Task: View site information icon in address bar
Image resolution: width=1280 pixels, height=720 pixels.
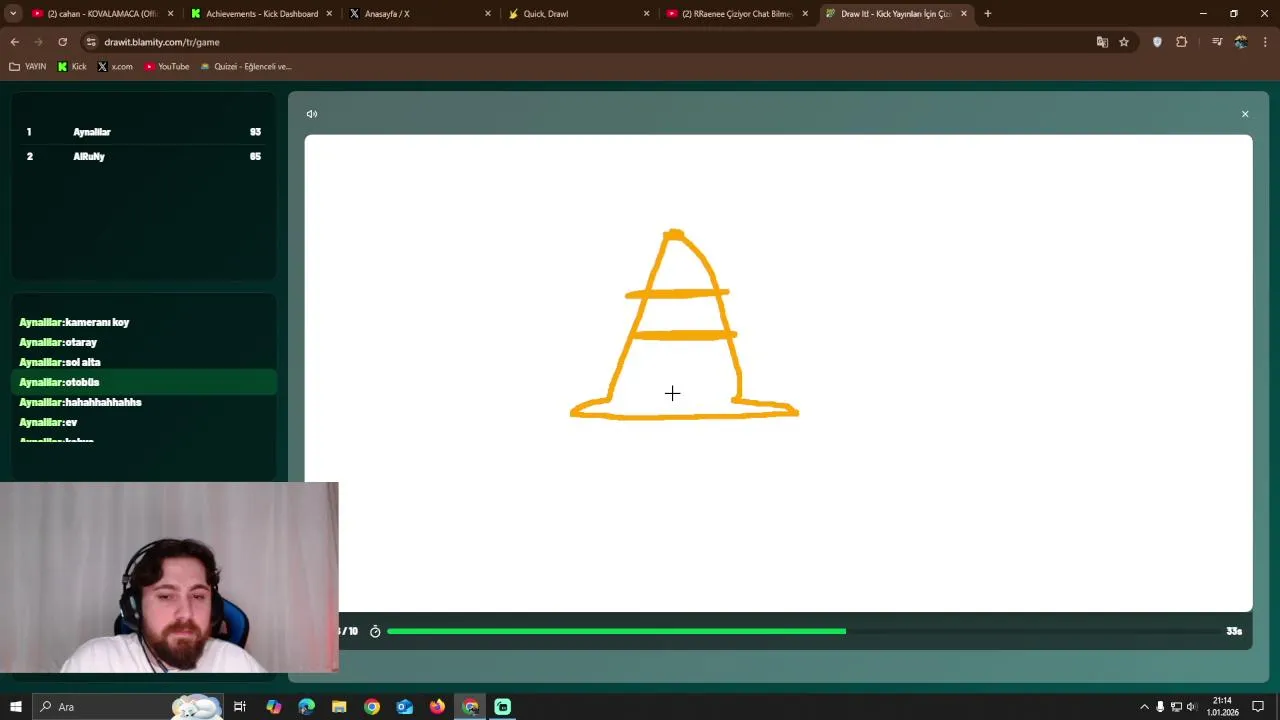Action: coord(91,42)
